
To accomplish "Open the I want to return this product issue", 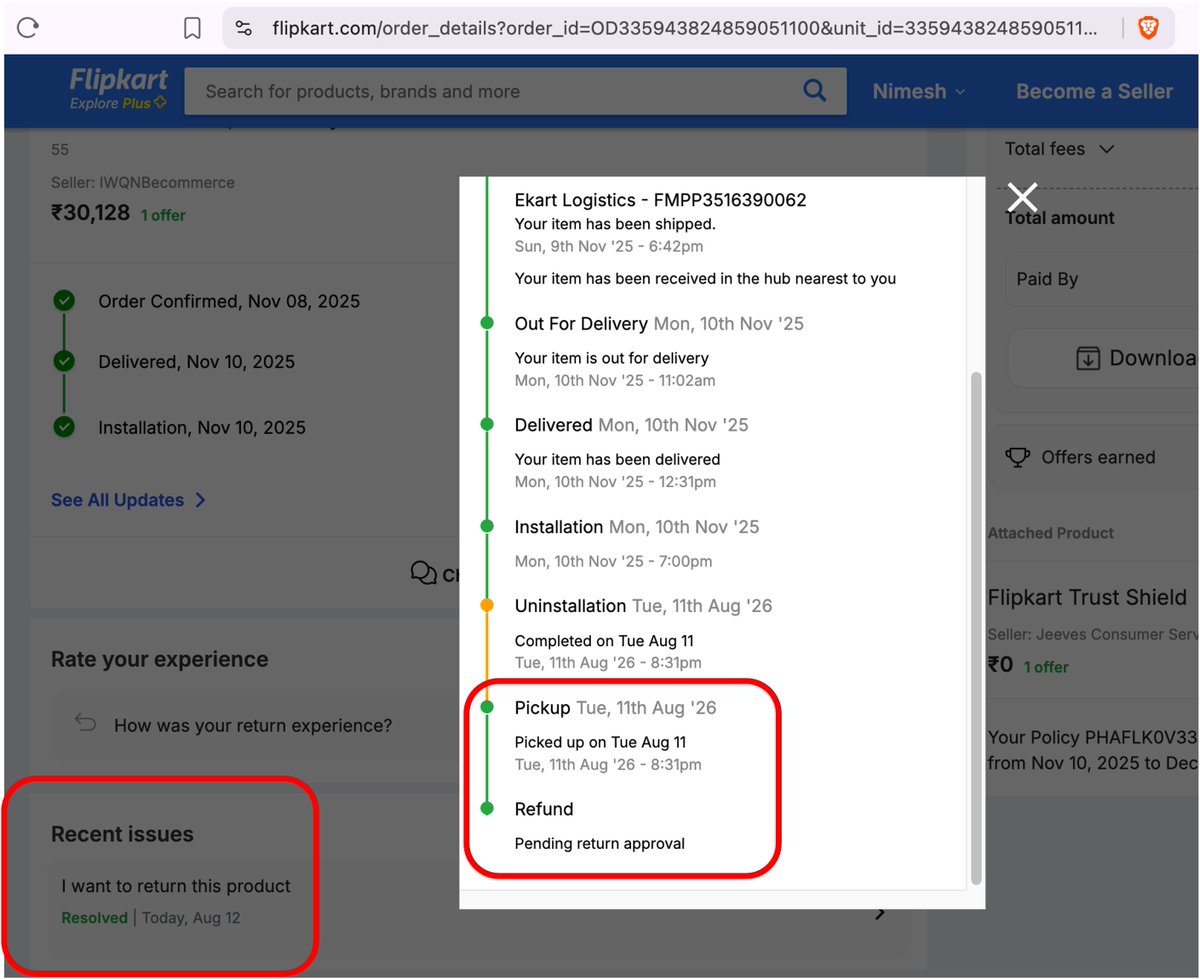I will click(x=176, y=886).
